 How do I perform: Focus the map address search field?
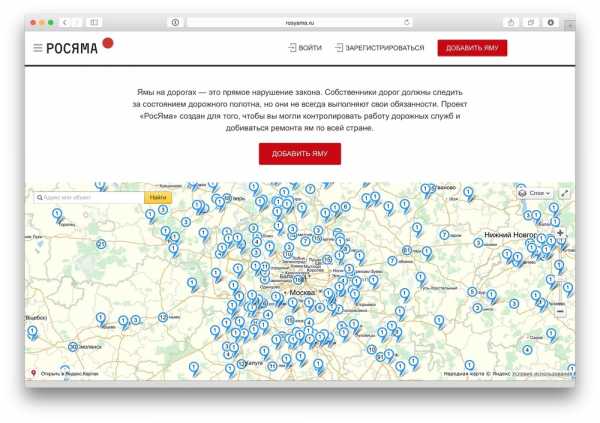88,197
